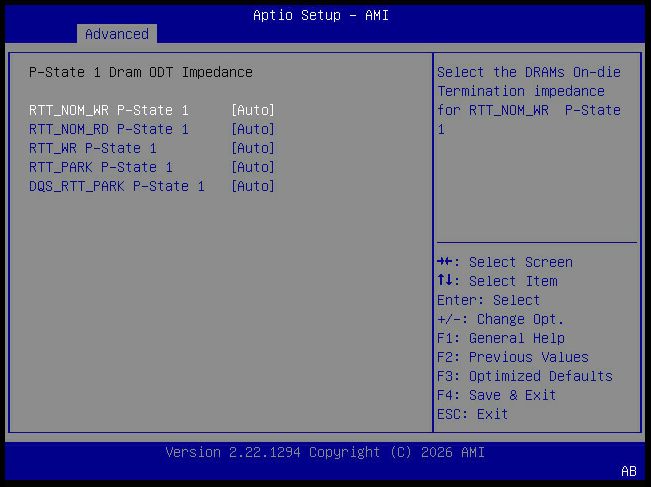Click the P-State 1 Dram ODT Impedance heading
This screenshot has height=487, width=651.
point(141,73)
